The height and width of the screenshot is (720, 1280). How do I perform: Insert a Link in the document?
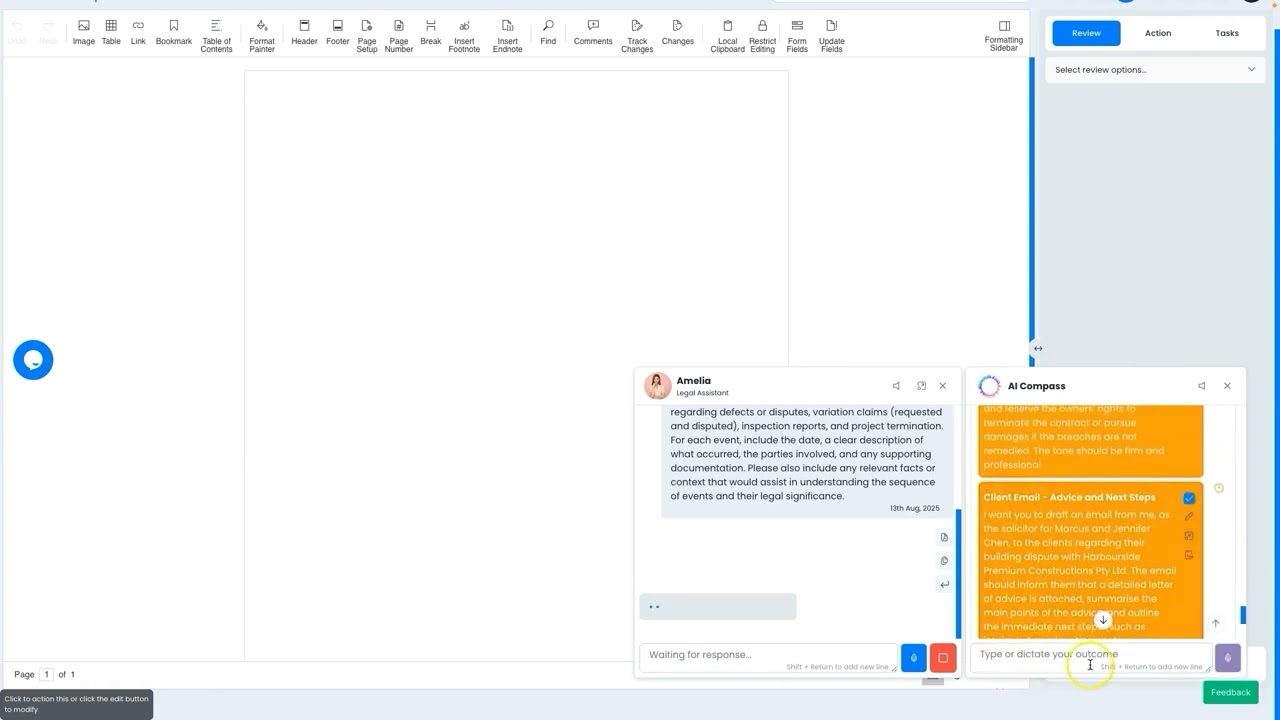tap(138, 32)
